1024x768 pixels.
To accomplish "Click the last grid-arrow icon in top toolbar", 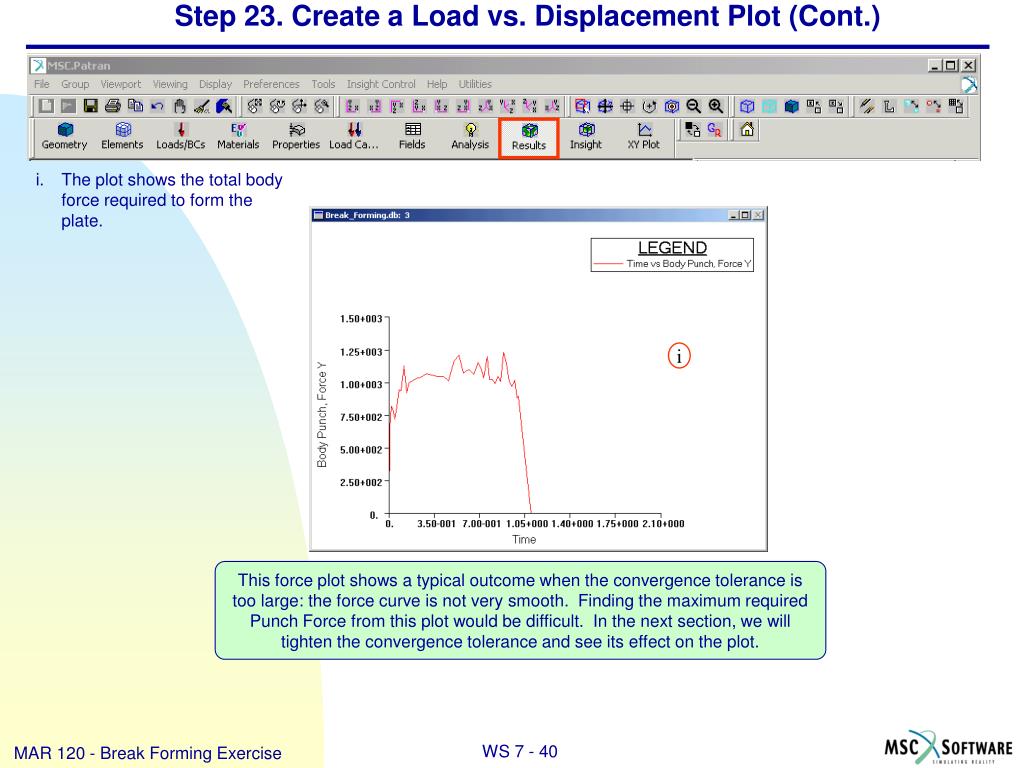I will tap(956, 105).
